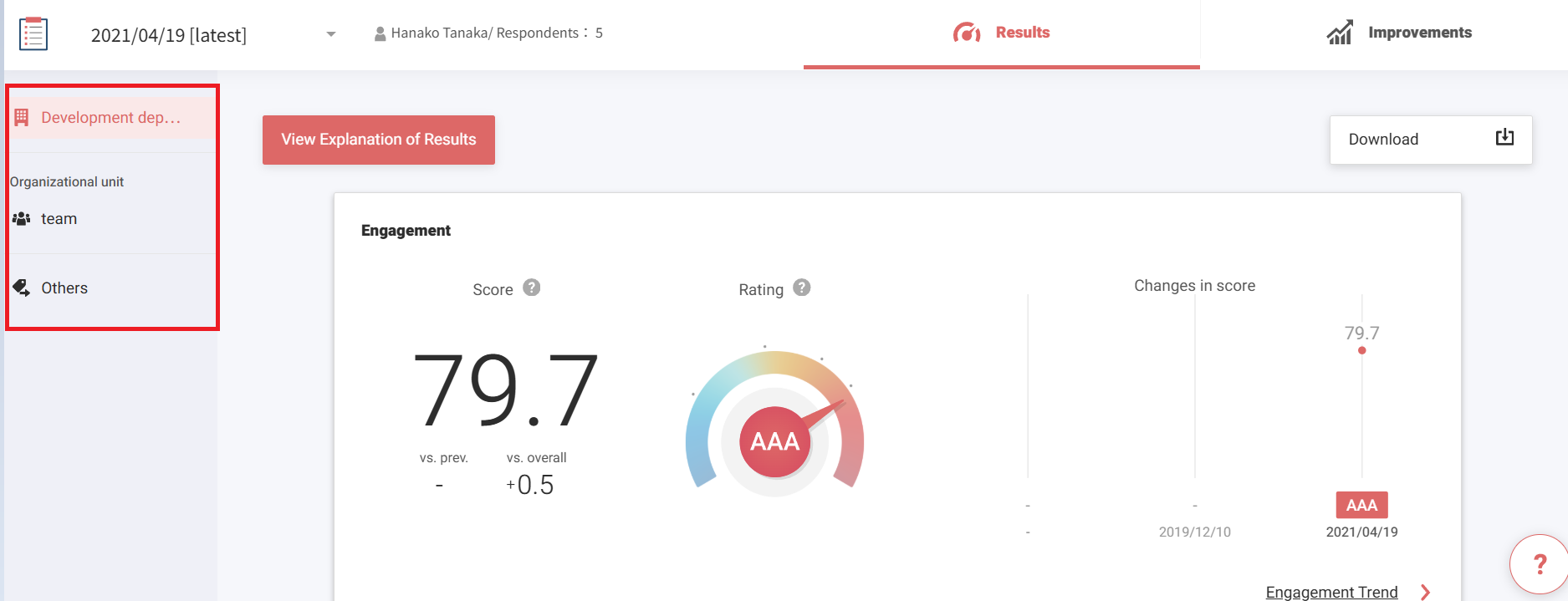
Task: Click the Download button
Action: pos(1430,140)
